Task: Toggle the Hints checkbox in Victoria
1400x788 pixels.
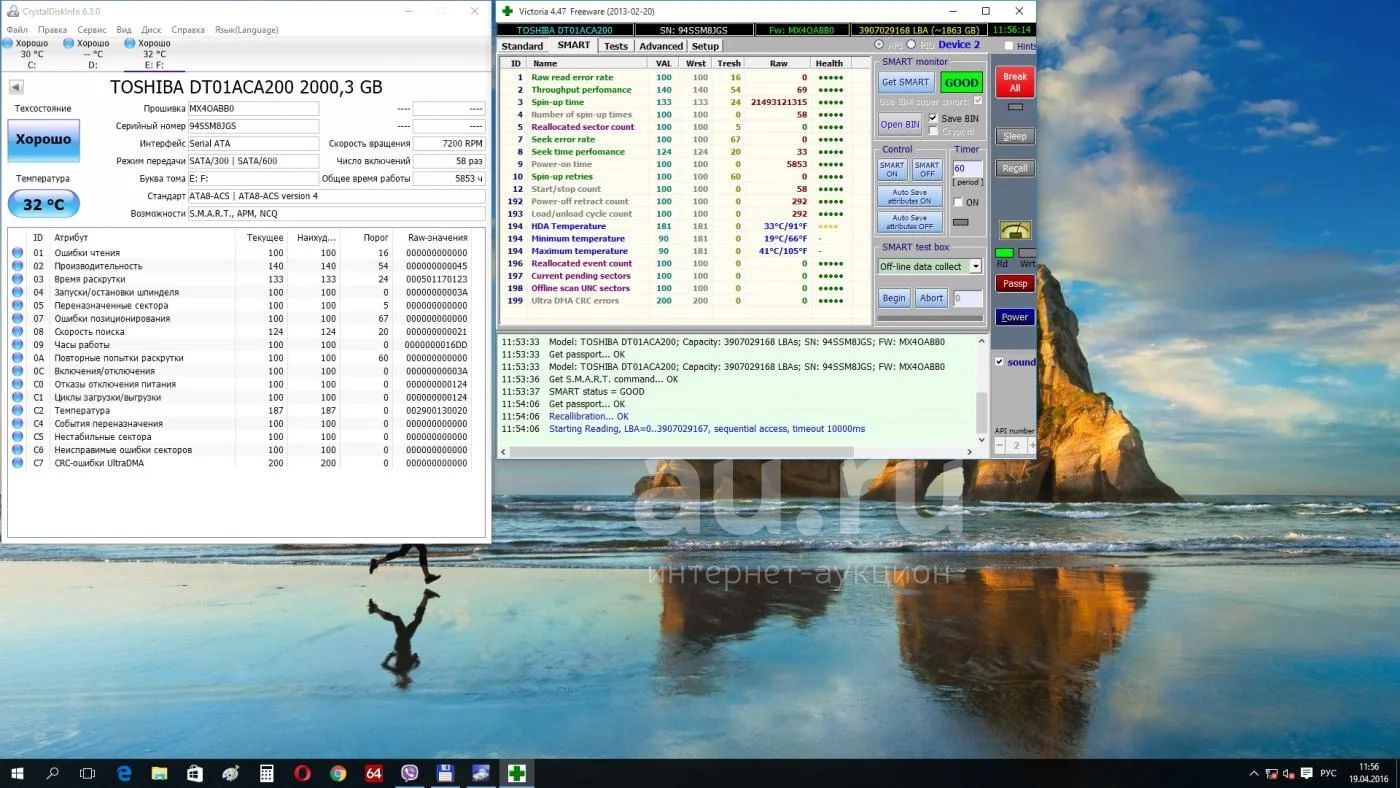Action: click(x=1009, y=46)
